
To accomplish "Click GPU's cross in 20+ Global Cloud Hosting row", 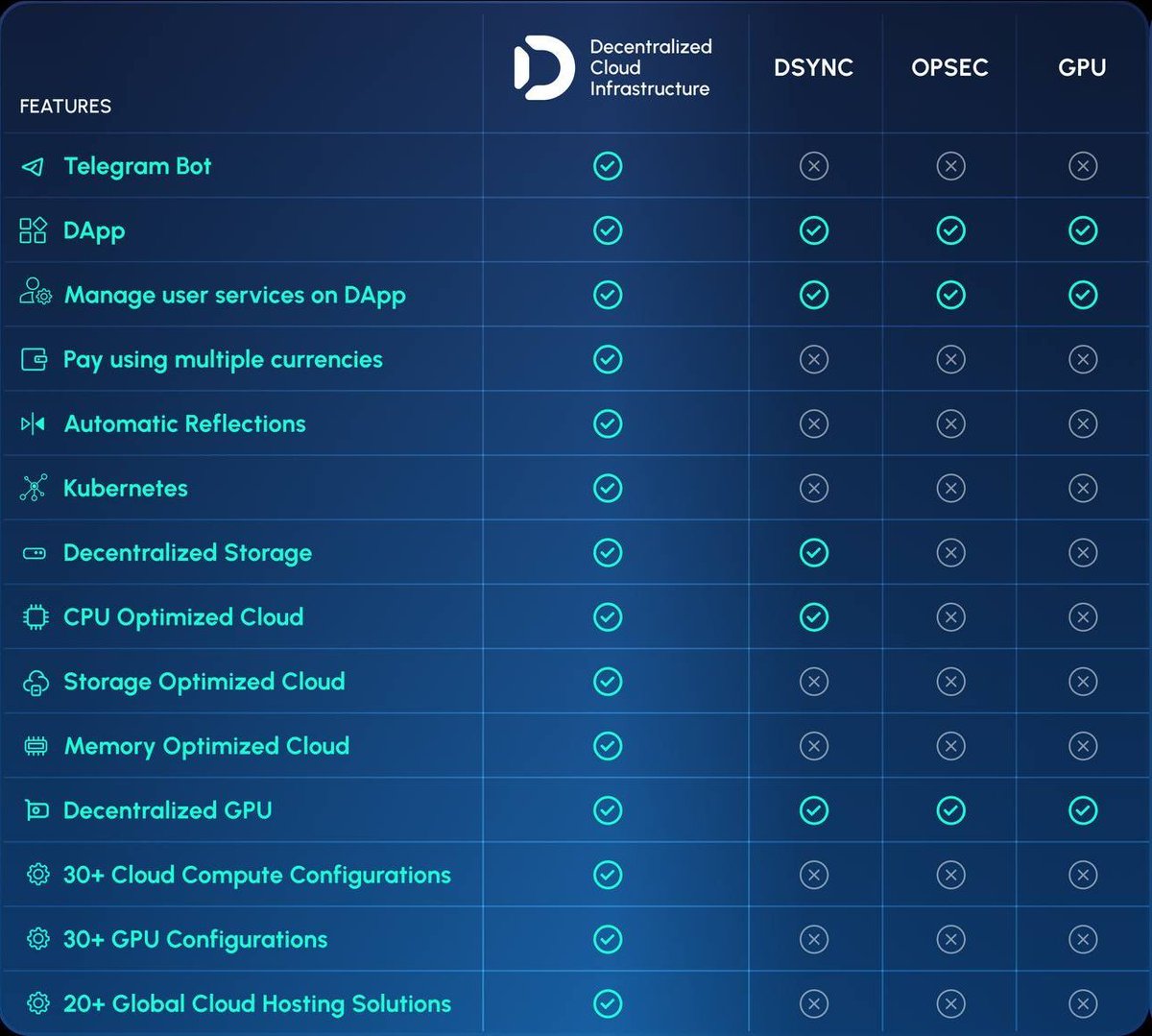I will 1083,1003.
